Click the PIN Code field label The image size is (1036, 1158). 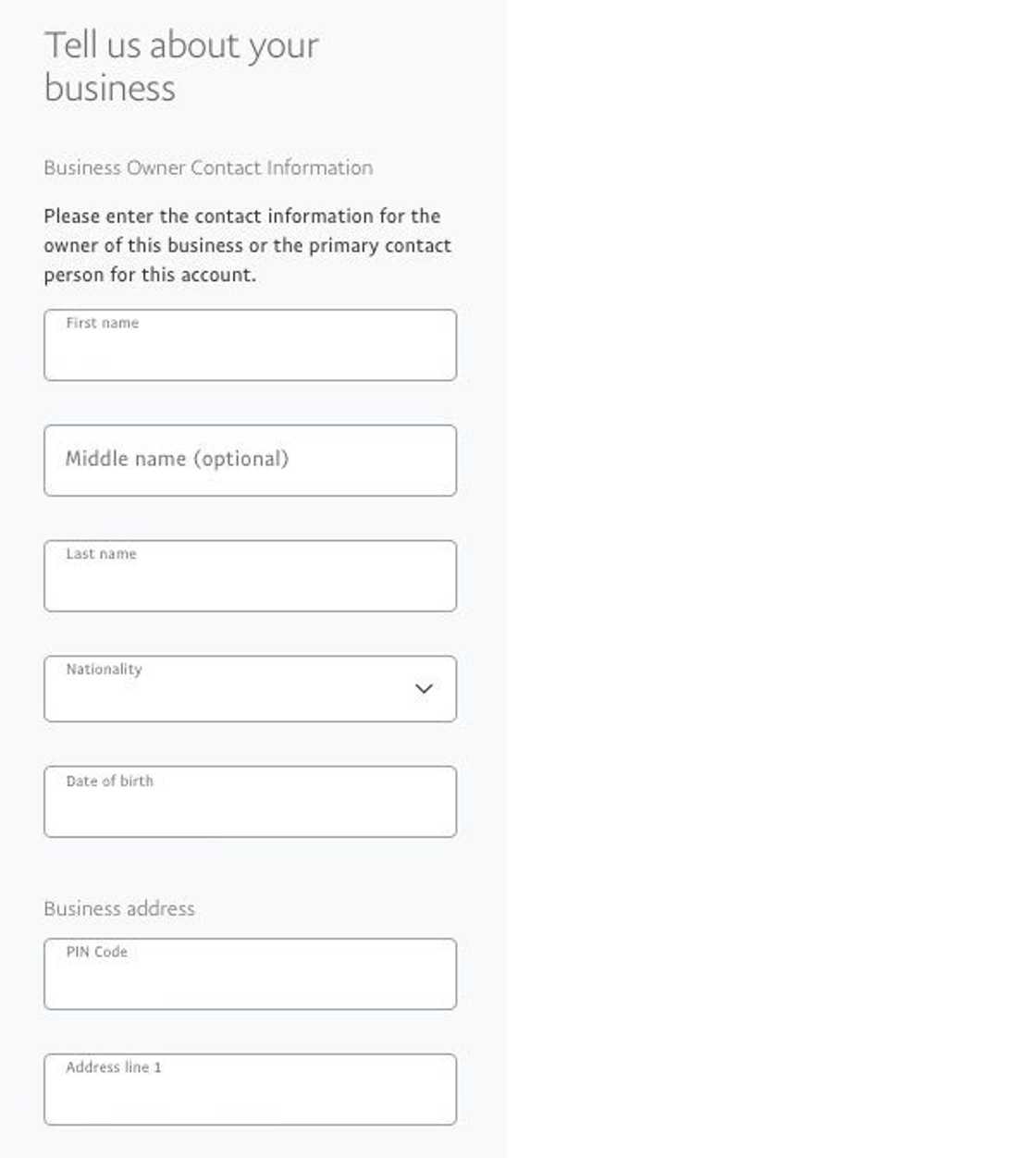[97, 951]
